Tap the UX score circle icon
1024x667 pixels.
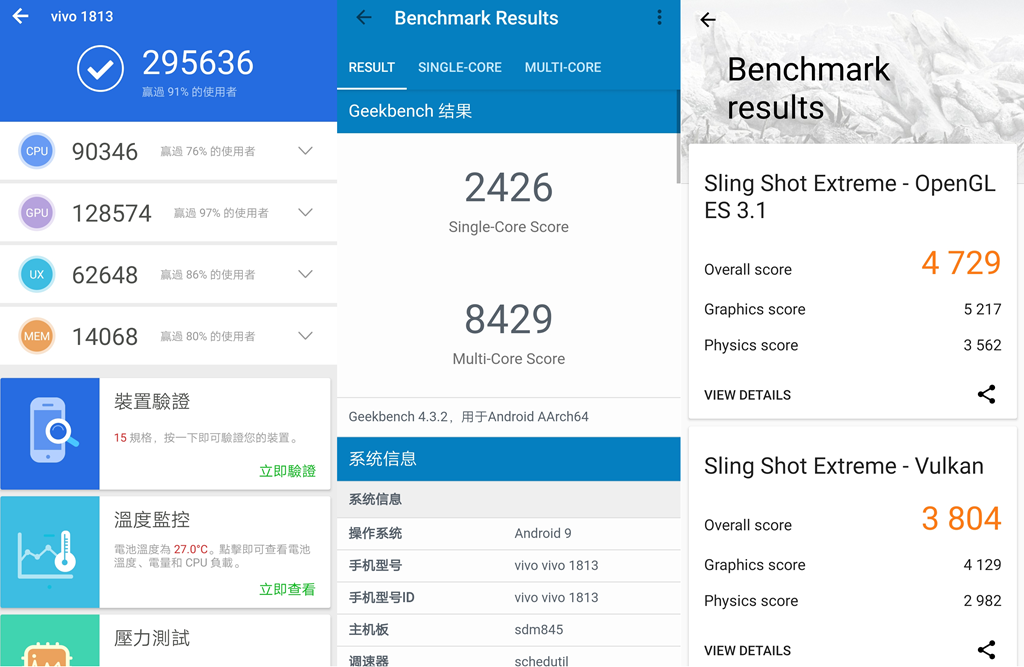tap(37, 275)
